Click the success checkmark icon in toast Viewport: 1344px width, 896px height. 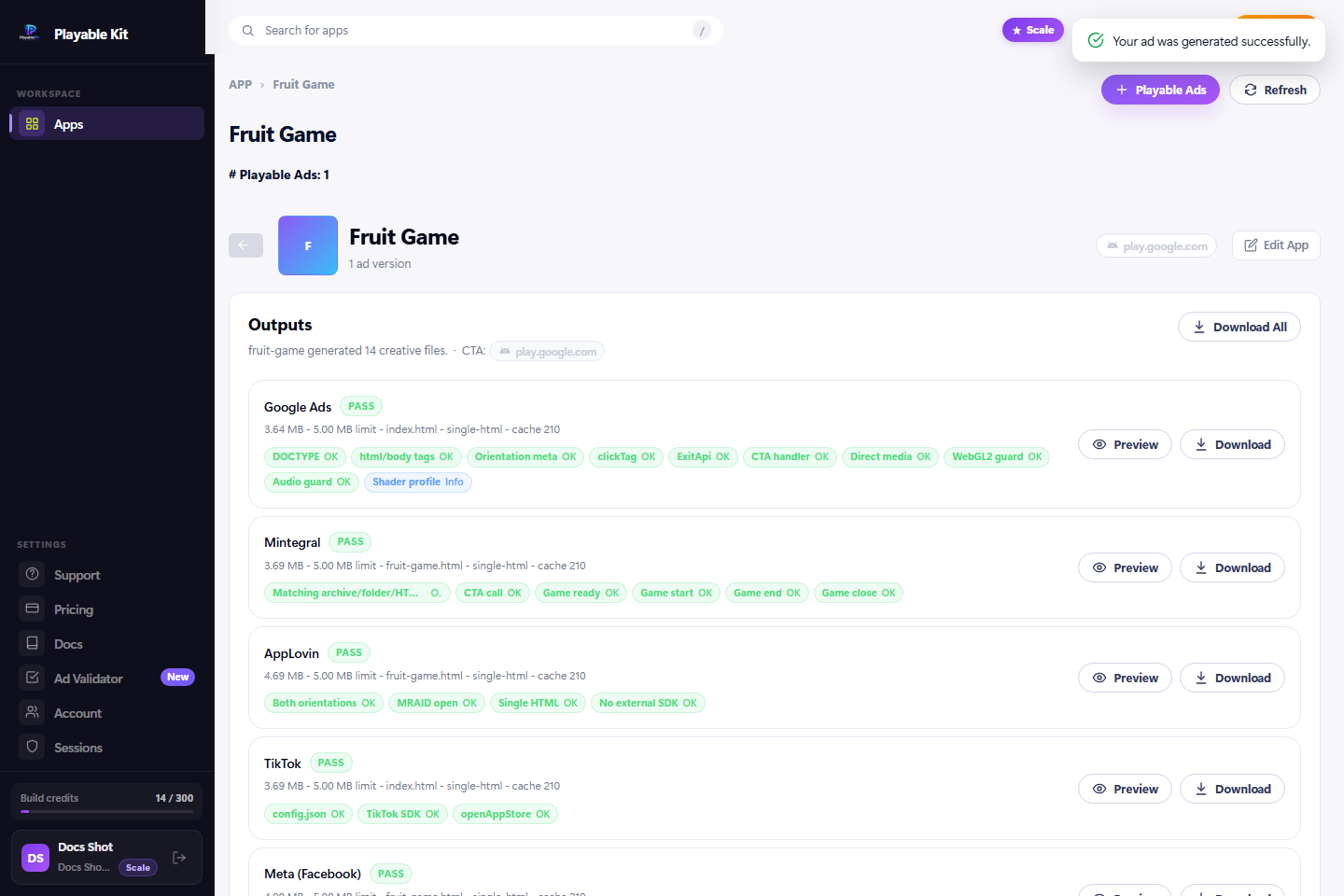1096,41
